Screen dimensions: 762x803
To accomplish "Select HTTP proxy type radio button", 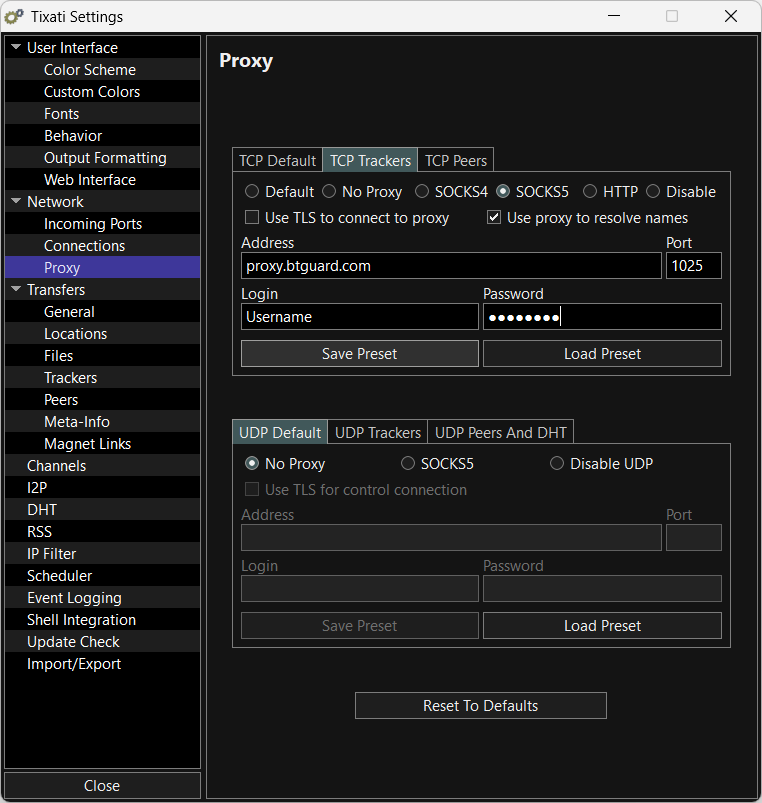I will click(590, 192).
